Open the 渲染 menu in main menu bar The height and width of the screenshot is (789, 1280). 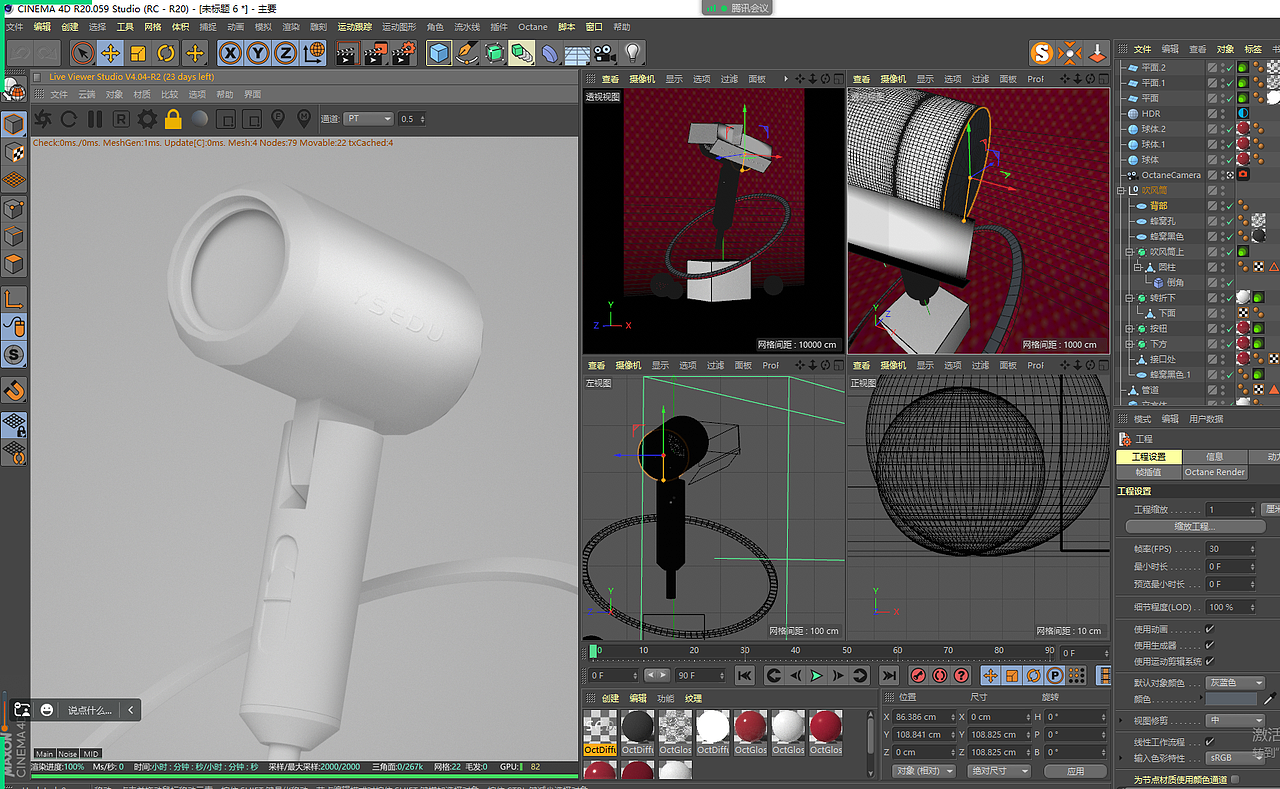(x=291, y=27)
